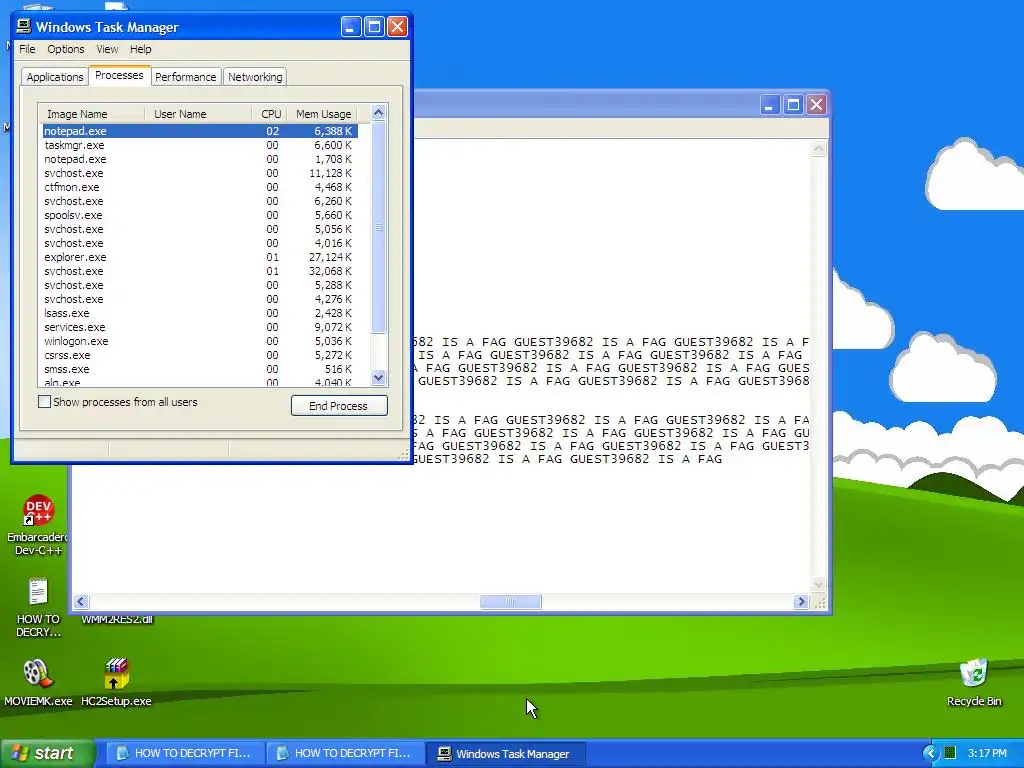Maximize the Notepad window
The width and height of the screenshot is (1024, 768).
793,104
